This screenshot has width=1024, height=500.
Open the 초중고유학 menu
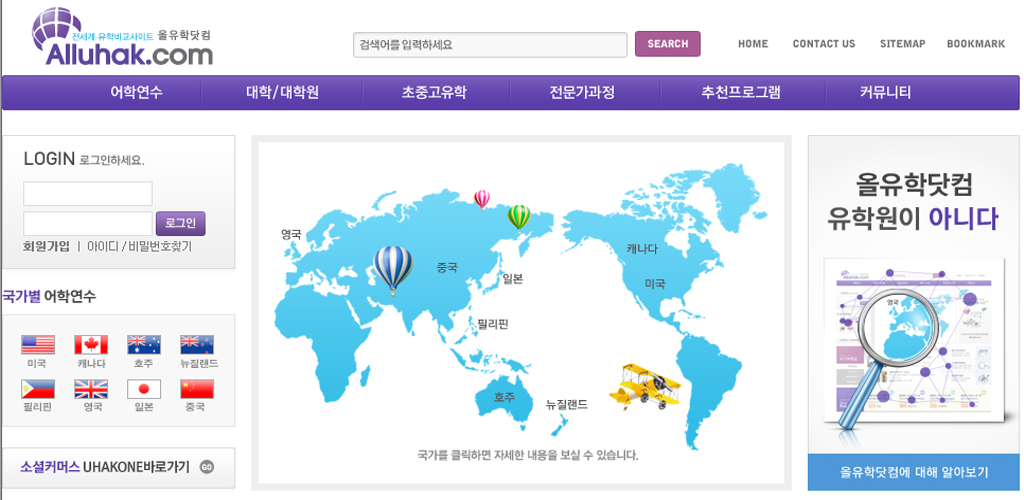pyautogui.click(x=434, y=93)
